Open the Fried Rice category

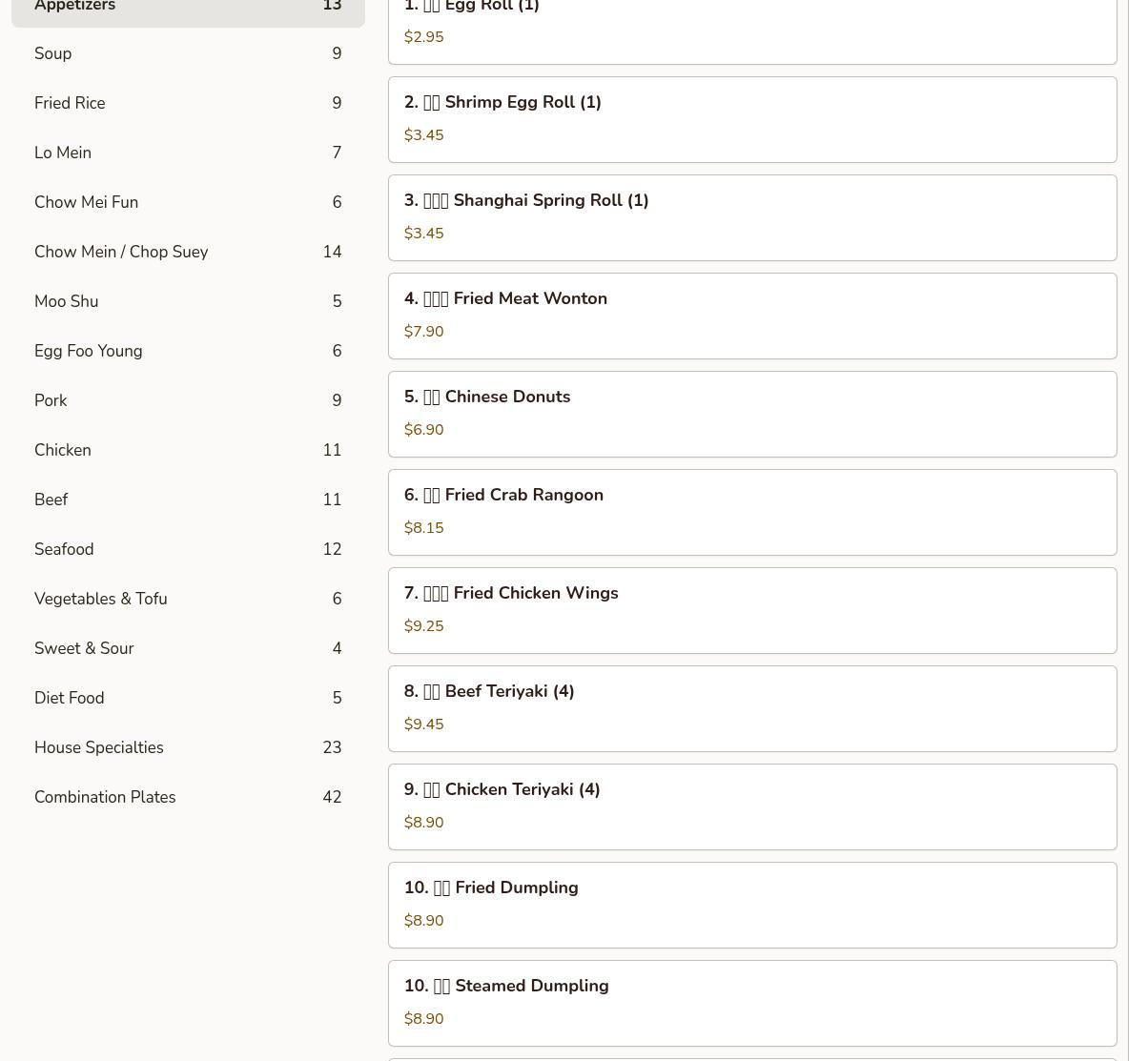pos(188,103)
